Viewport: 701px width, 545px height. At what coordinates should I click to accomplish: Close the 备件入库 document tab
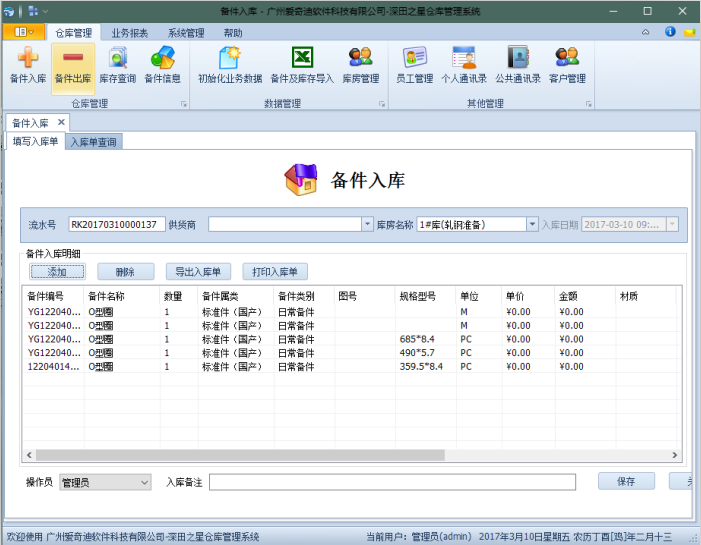[x=61, y=122]
